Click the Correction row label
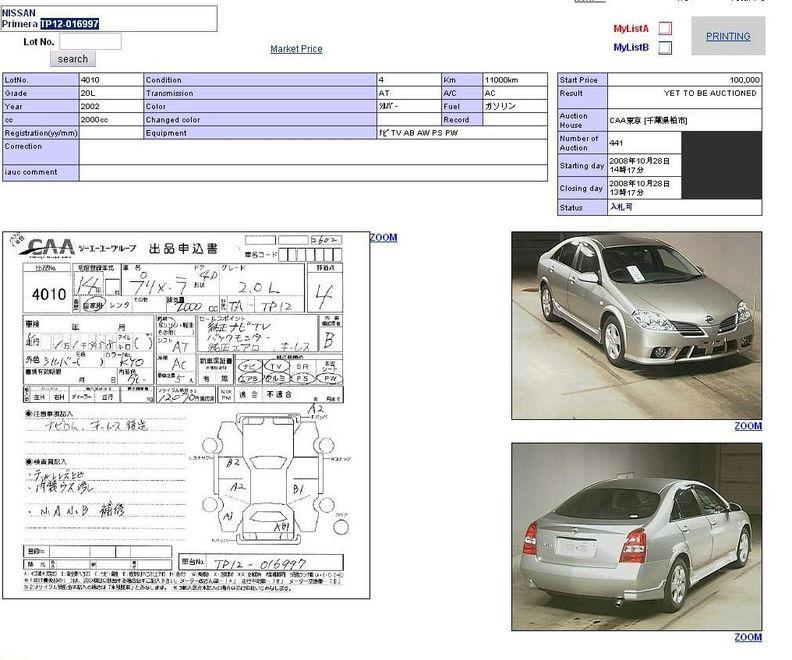792x660 pixels. pos(23,146)
